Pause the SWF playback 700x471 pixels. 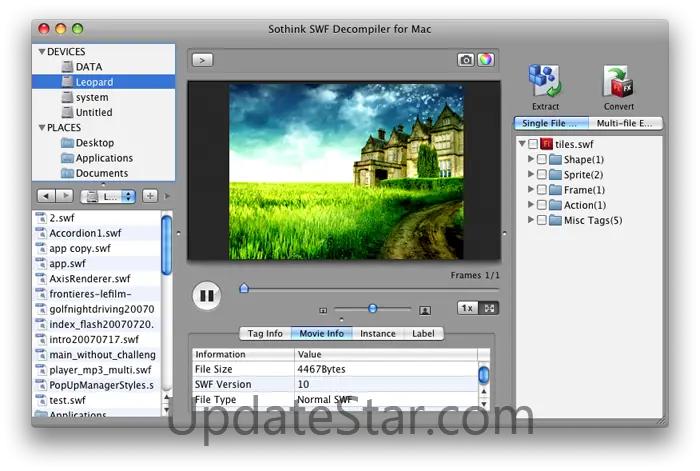(207, 296)
